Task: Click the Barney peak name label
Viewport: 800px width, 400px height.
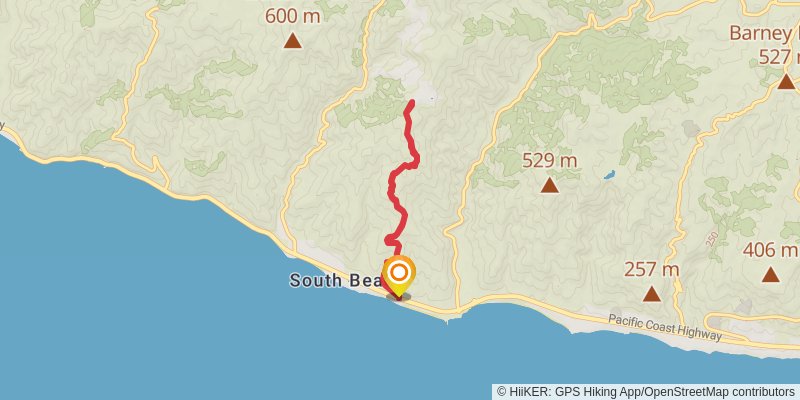Action: pyautogui.click(x=764, y=33)
